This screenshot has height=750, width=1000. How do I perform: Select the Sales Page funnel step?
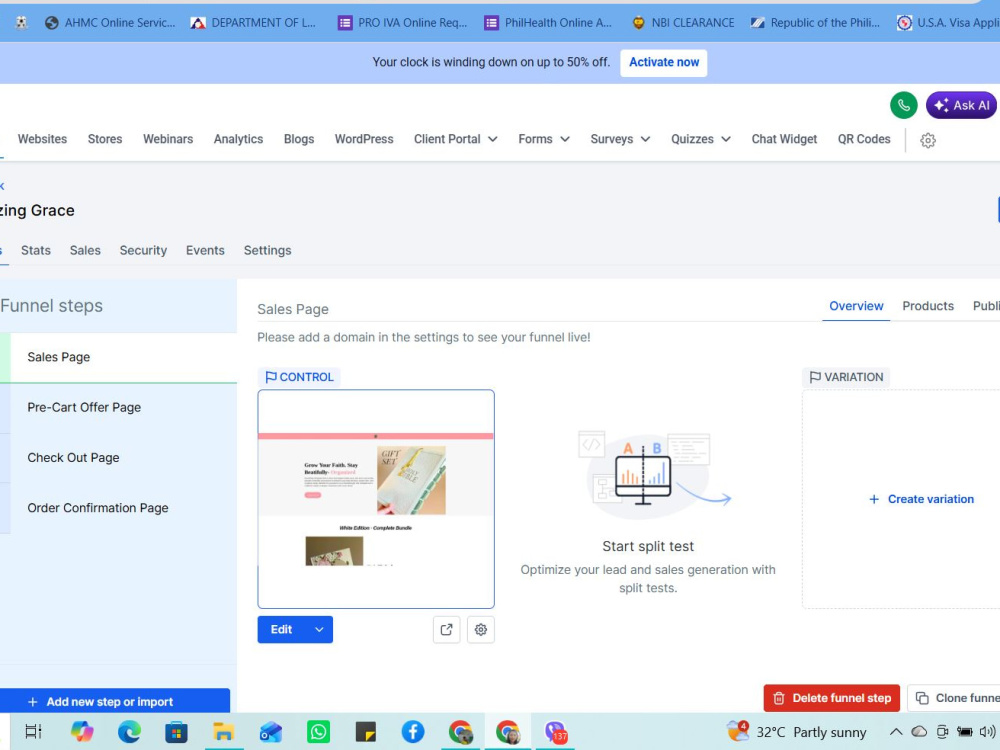point(119,357)
